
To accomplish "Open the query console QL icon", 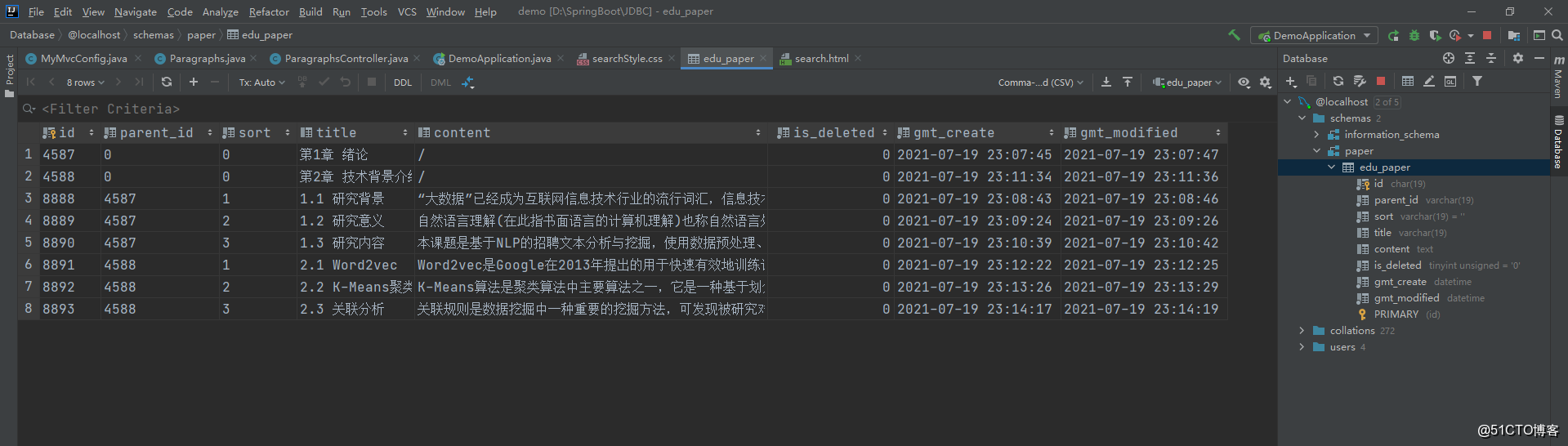I will [x=1450, y=81].
